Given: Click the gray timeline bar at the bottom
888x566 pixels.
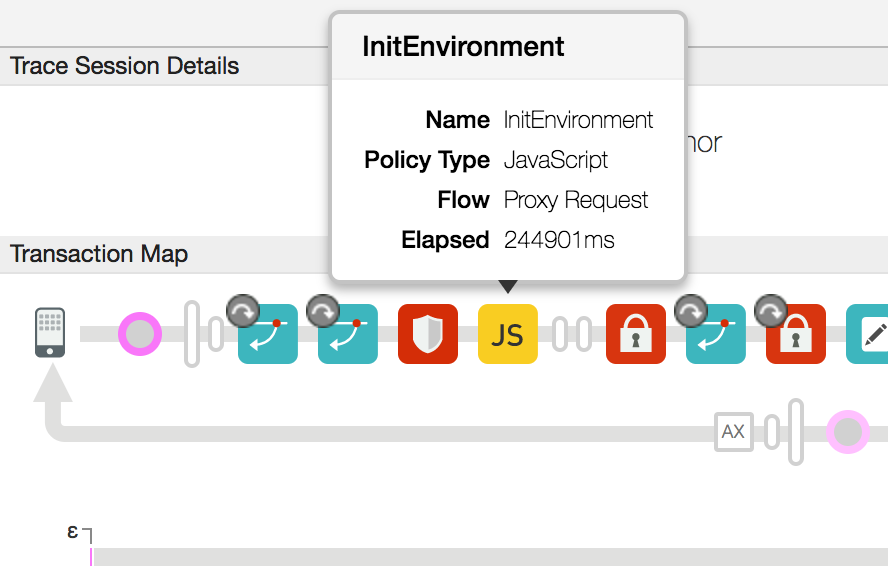Looking at the screenshot, I should pos(490,556).
